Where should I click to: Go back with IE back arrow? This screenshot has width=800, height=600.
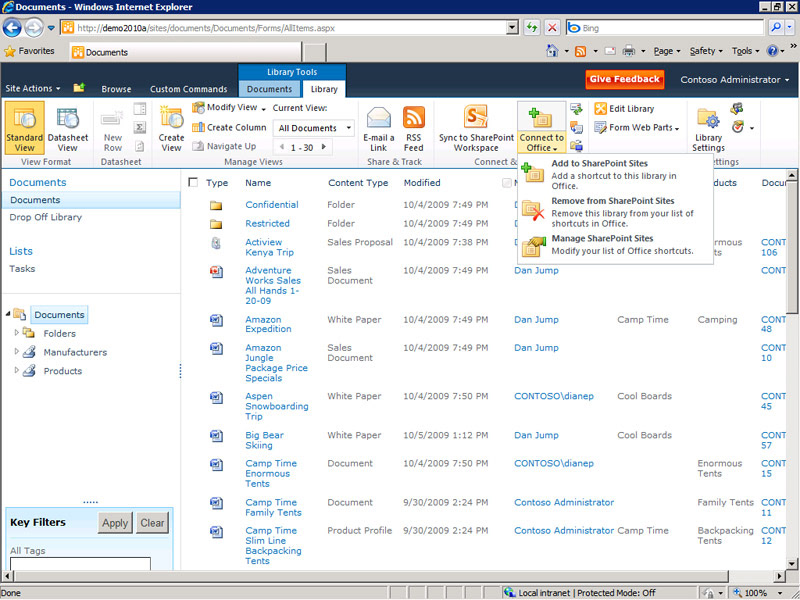[12, 28]
